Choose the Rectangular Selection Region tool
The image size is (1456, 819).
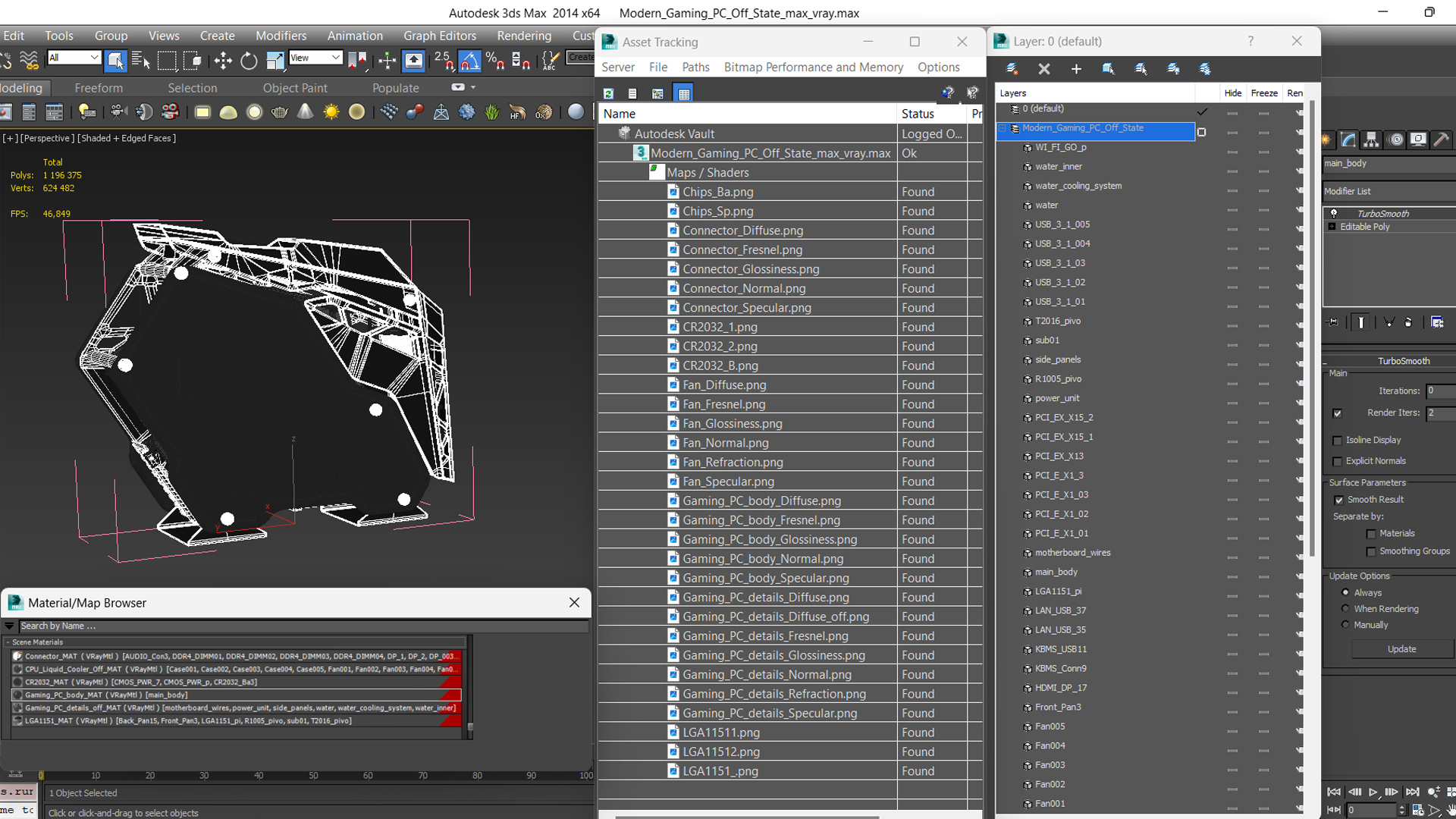tap(167, 60)
